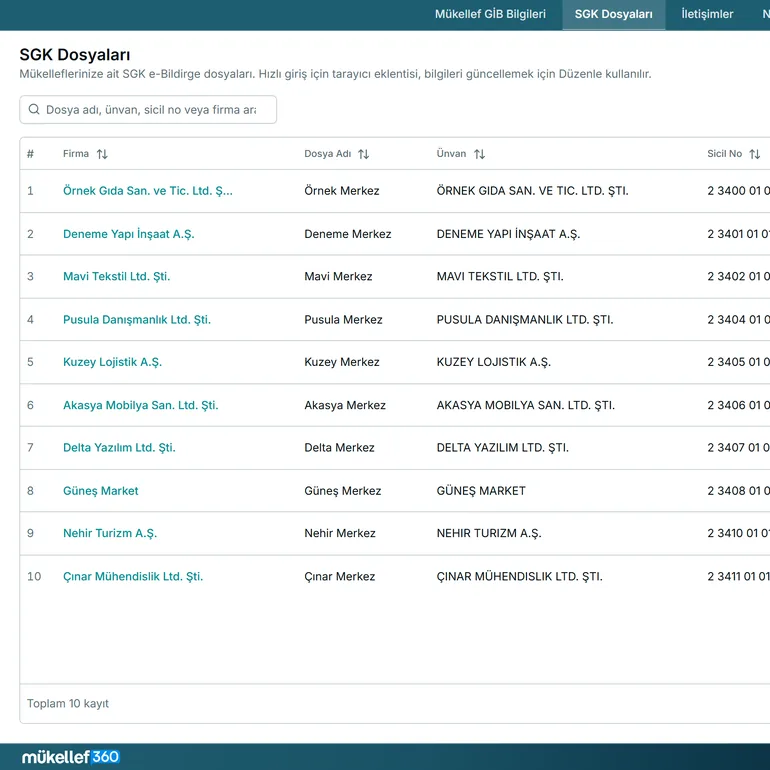Viewport: 770px width, 770px height.
Task: Click the Sicil No column header label
Action: [724, 154]
